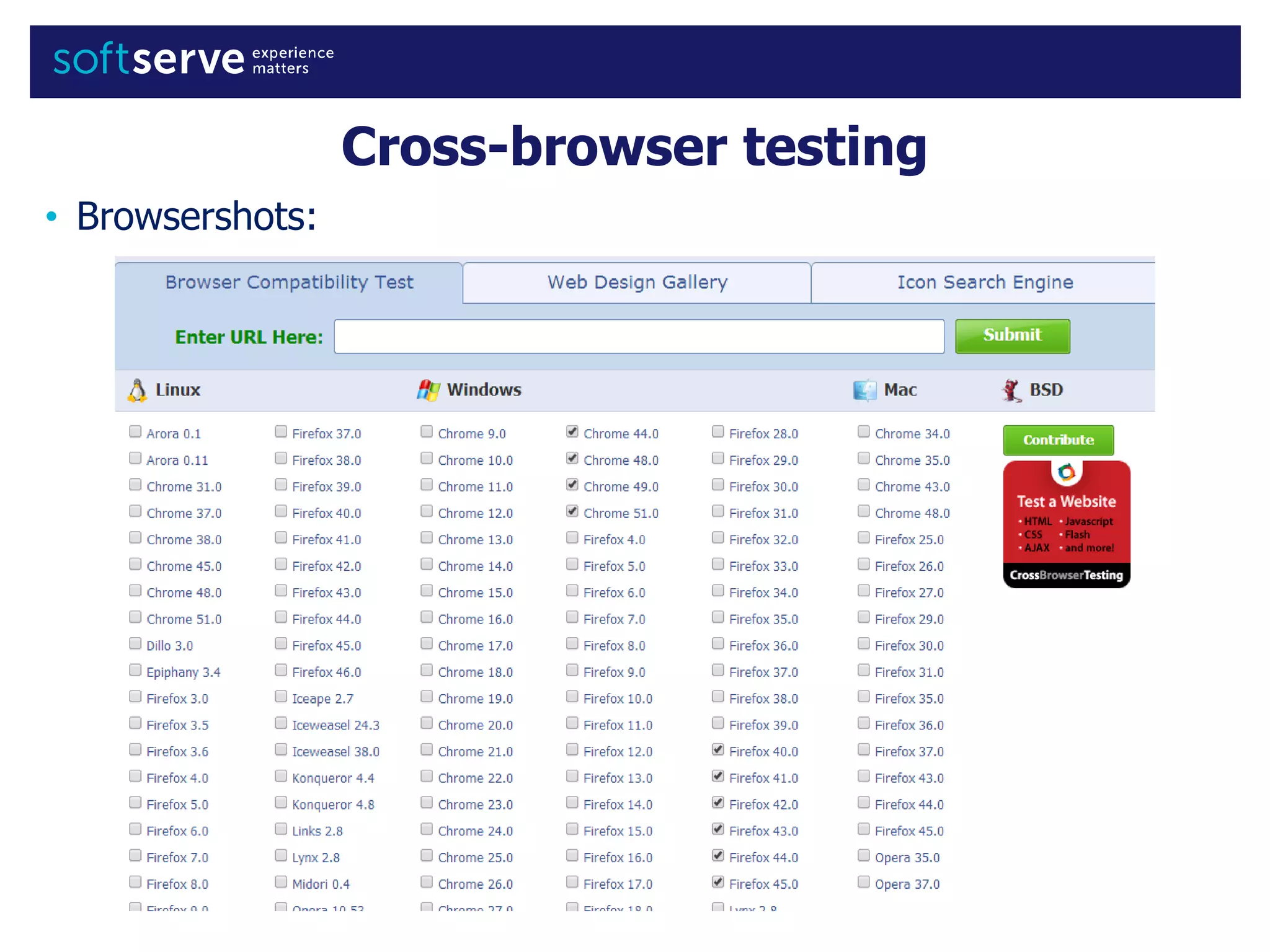Check the Firefox 10.0 checkbox
This screenshot has width=1270, height=952.
(x=572, y=697)
